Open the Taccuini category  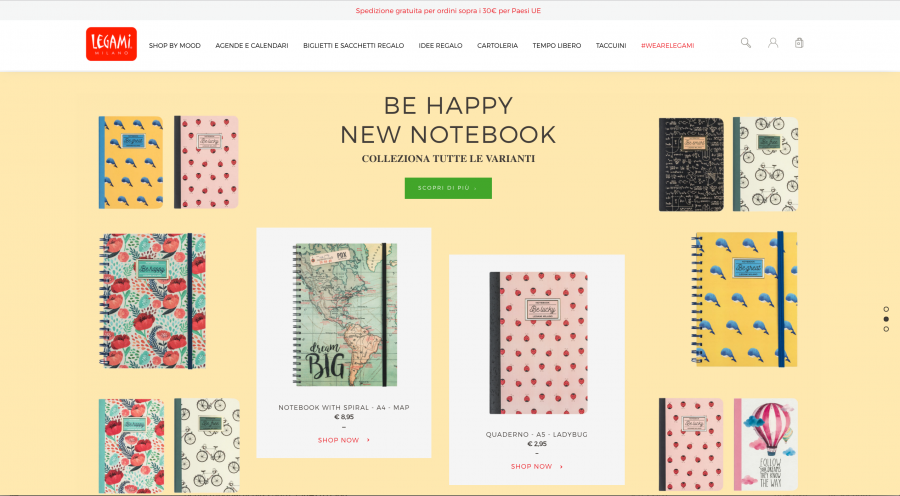(x=611, y=45)
